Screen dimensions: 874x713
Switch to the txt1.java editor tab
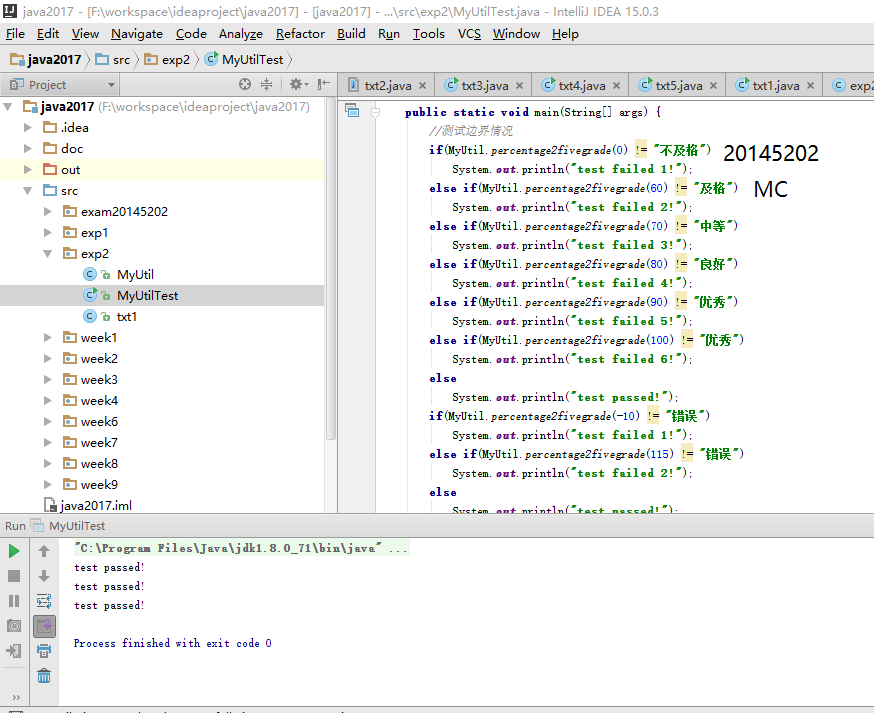(x=774, y=85)
